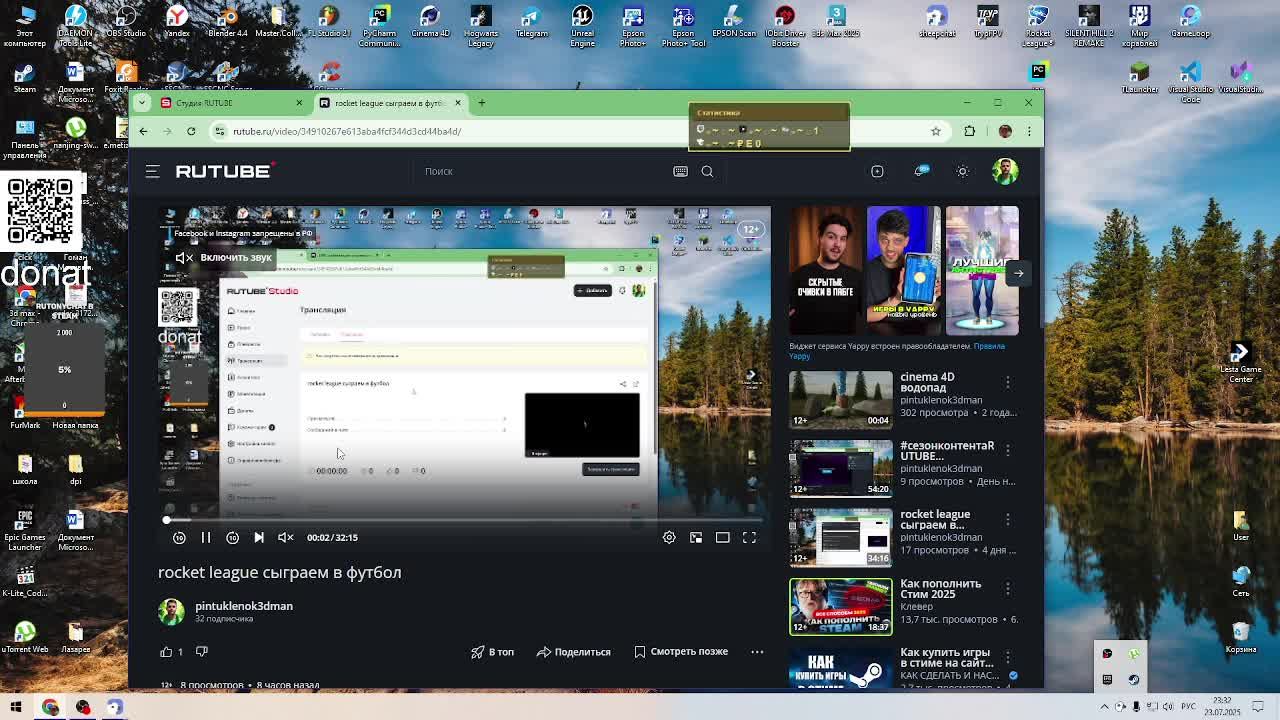
Task: Open the pintuklenok3dman channel name link
Action: pos(244,606)
